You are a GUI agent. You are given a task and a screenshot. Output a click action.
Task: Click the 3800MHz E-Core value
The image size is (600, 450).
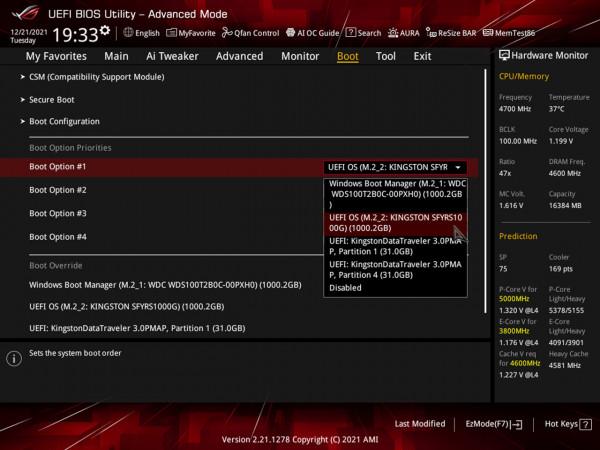tap(514, 331)
